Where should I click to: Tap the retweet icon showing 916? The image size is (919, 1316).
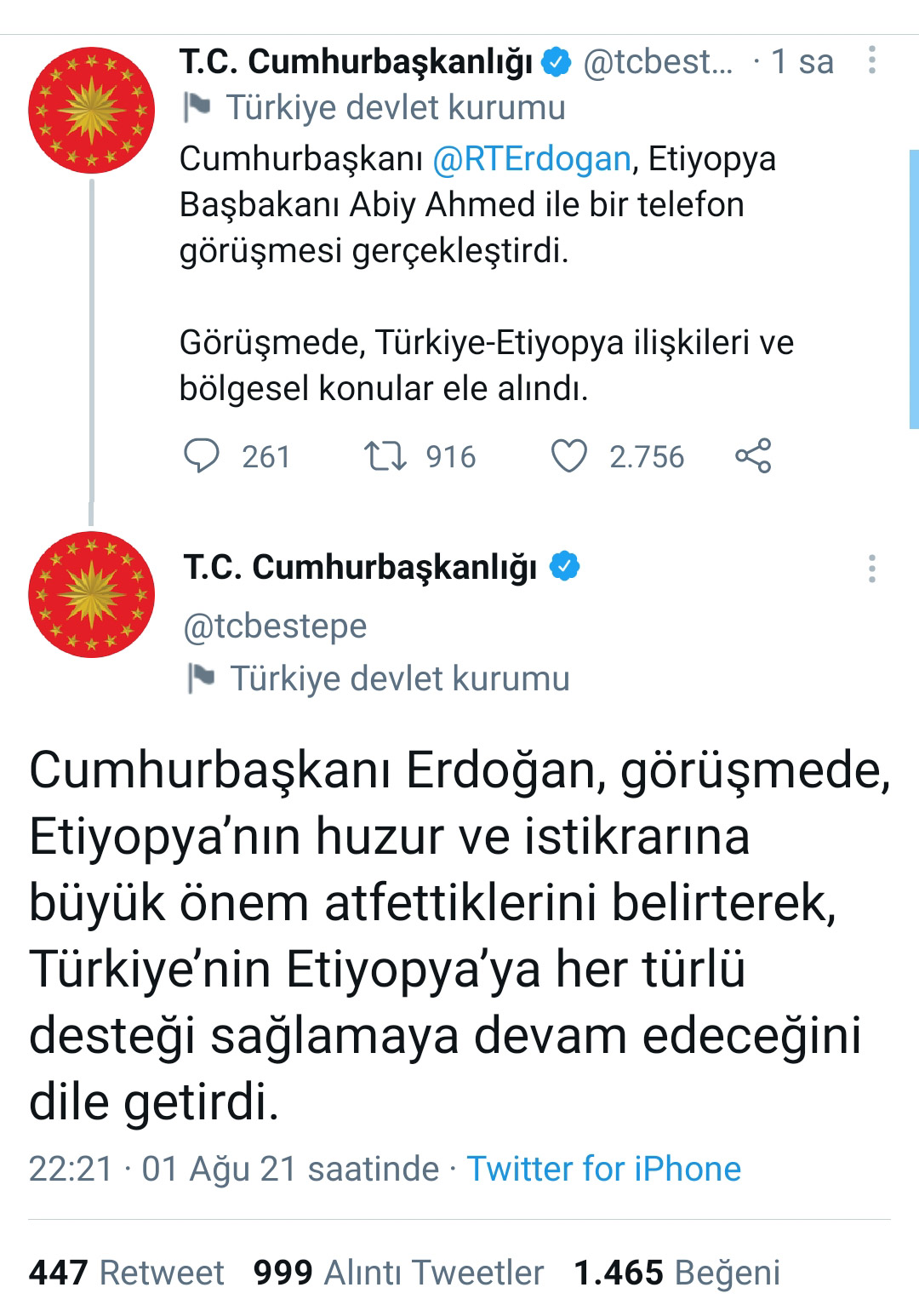click(x=385, y=456)
